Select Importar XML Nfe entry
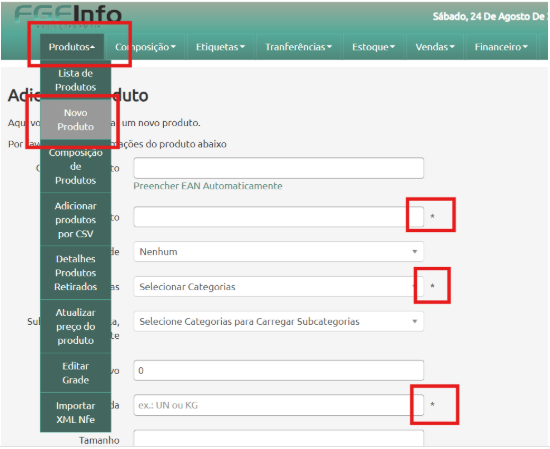 (76, 413)
